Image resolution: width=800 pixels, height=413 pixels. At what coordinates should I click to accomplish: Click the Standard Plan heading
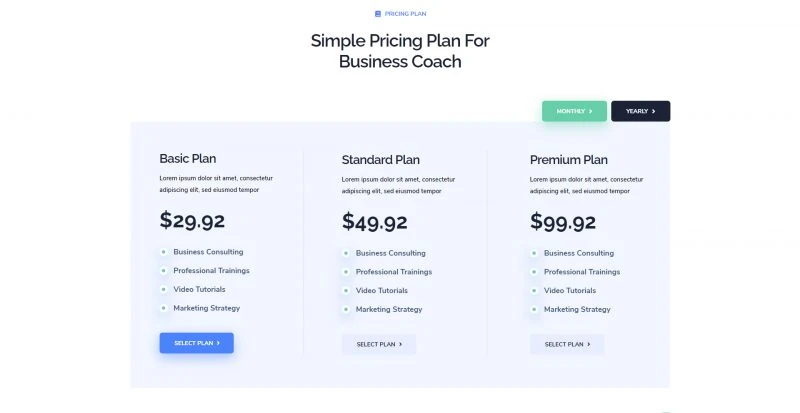pyautogui.click(x=381, y=160)
